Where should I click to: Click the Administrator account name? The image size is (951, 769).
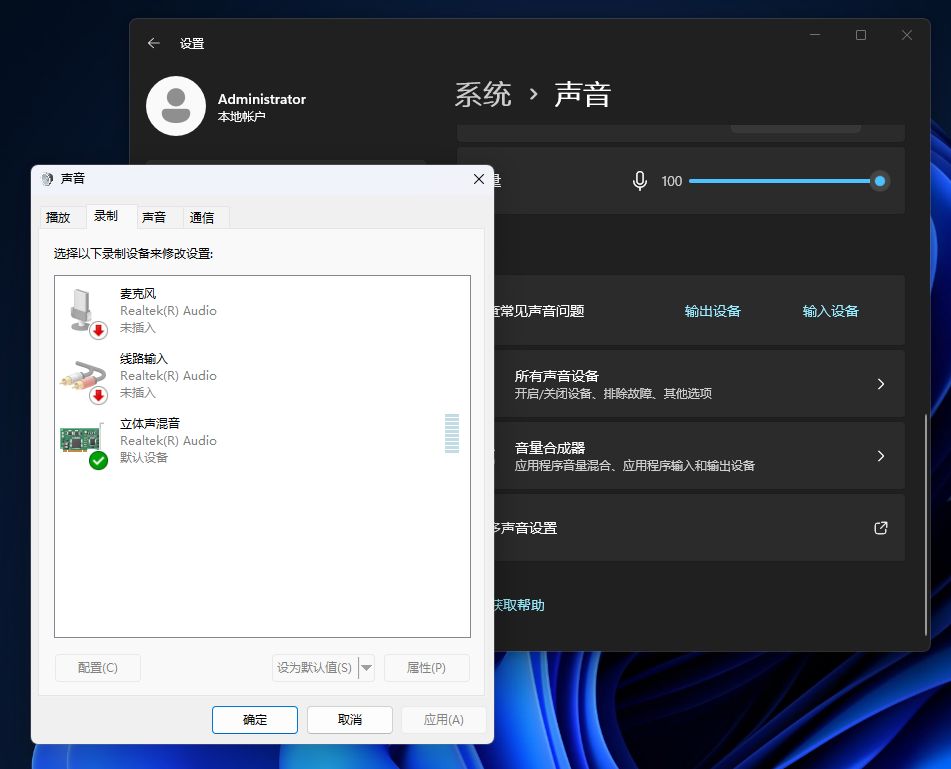click(x=262, y=99)
